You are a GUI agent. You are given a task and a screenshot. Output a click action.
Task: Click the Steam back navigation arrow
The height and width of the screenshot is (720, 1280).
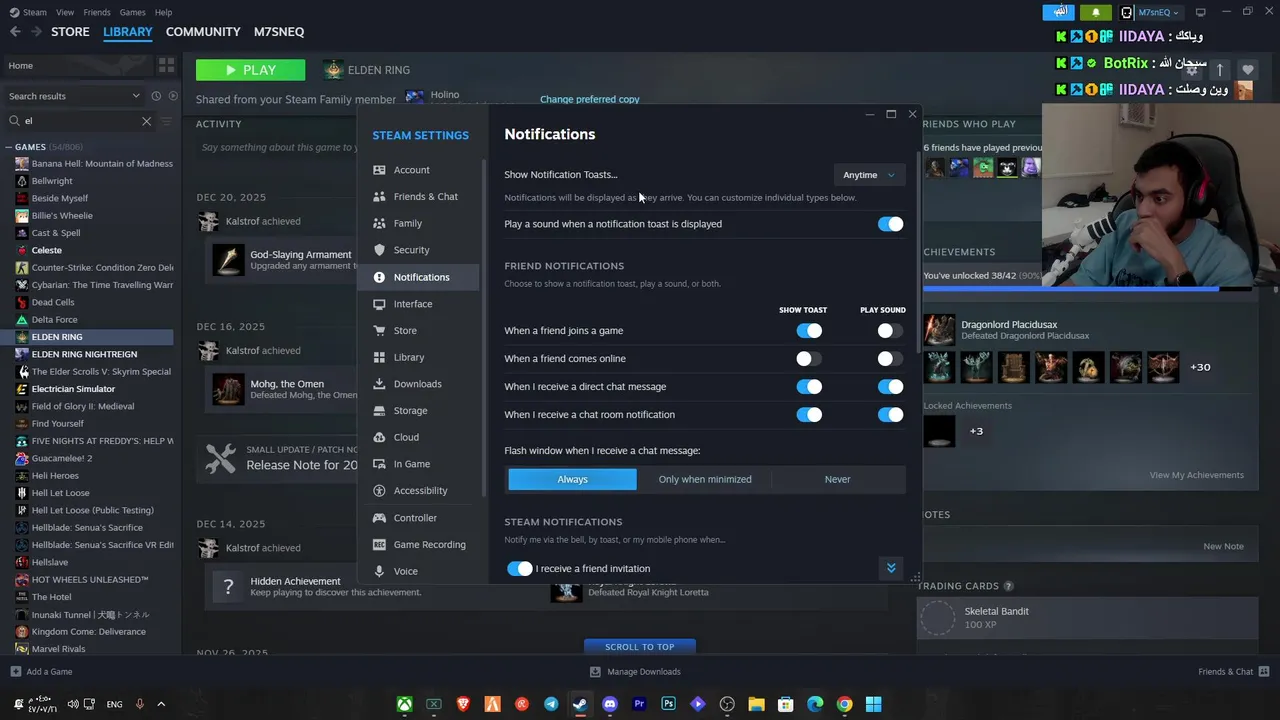pos(15,32)
